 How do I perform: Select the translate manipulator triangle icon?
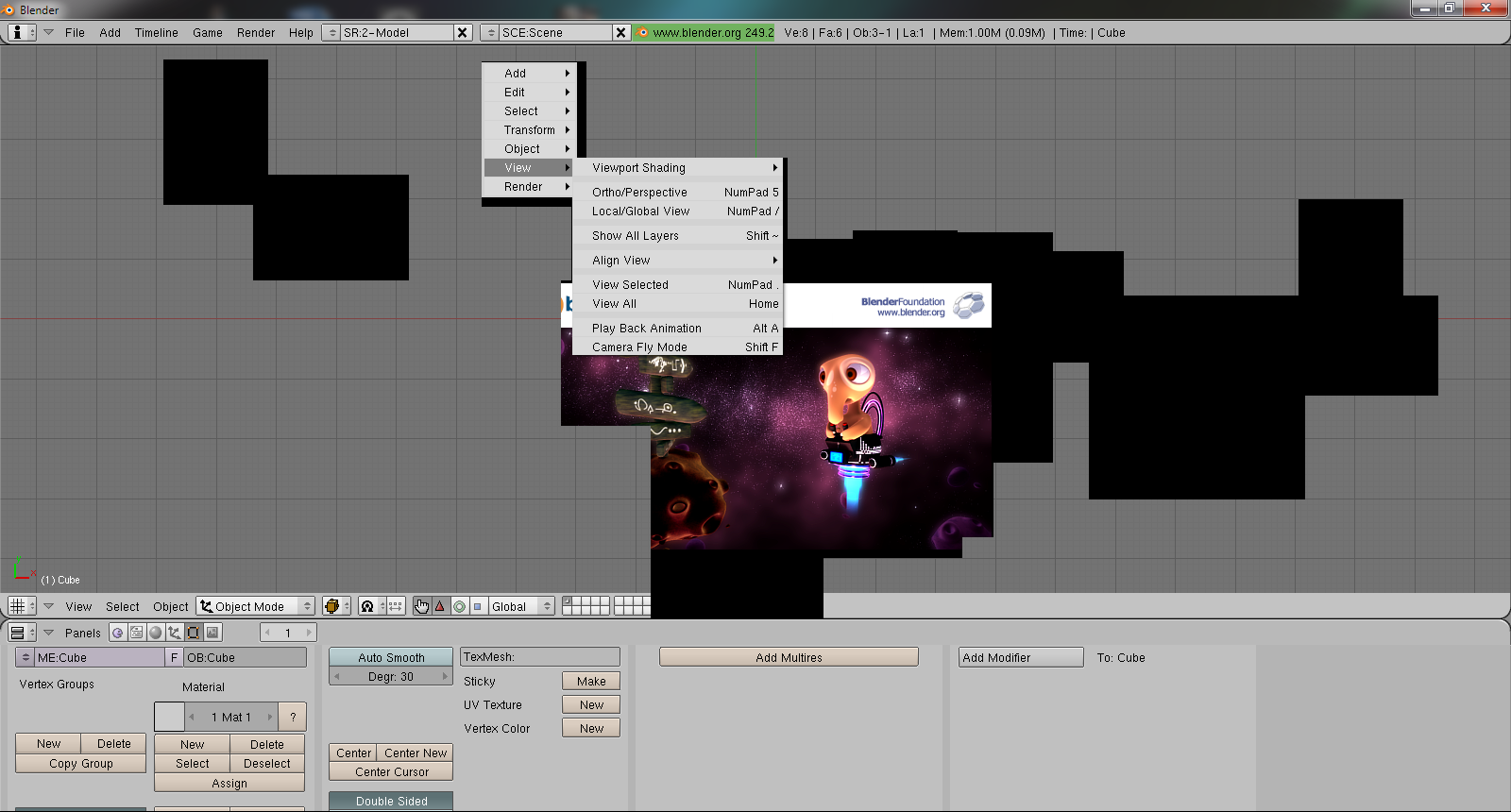440,606
